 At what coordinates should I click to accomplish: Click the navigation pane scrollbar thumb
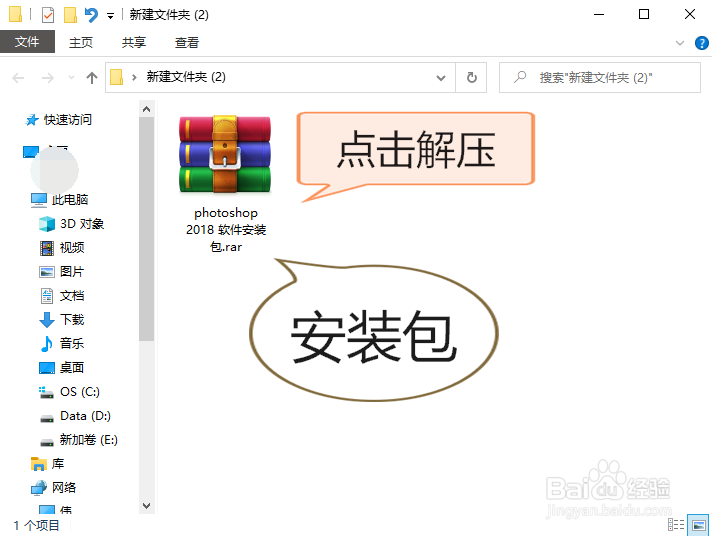click(x=146, y=229)
